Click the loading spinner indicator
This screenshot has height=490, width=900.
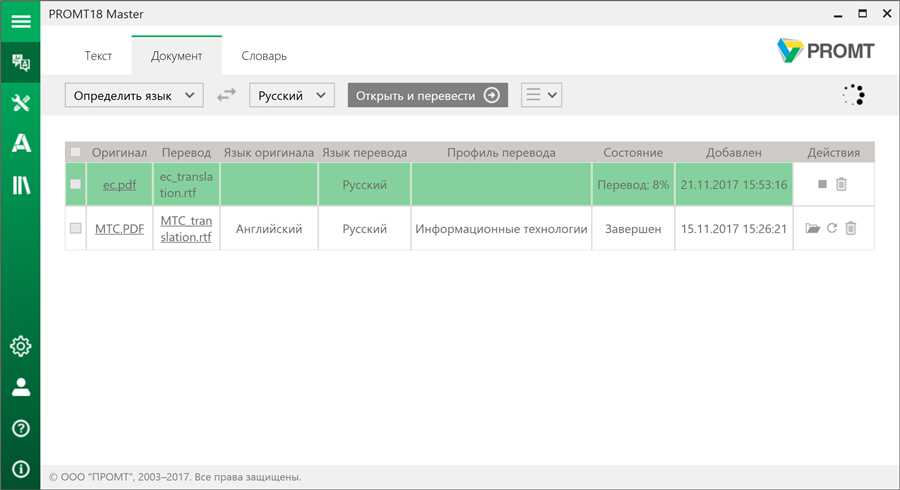tap(854, 95)
